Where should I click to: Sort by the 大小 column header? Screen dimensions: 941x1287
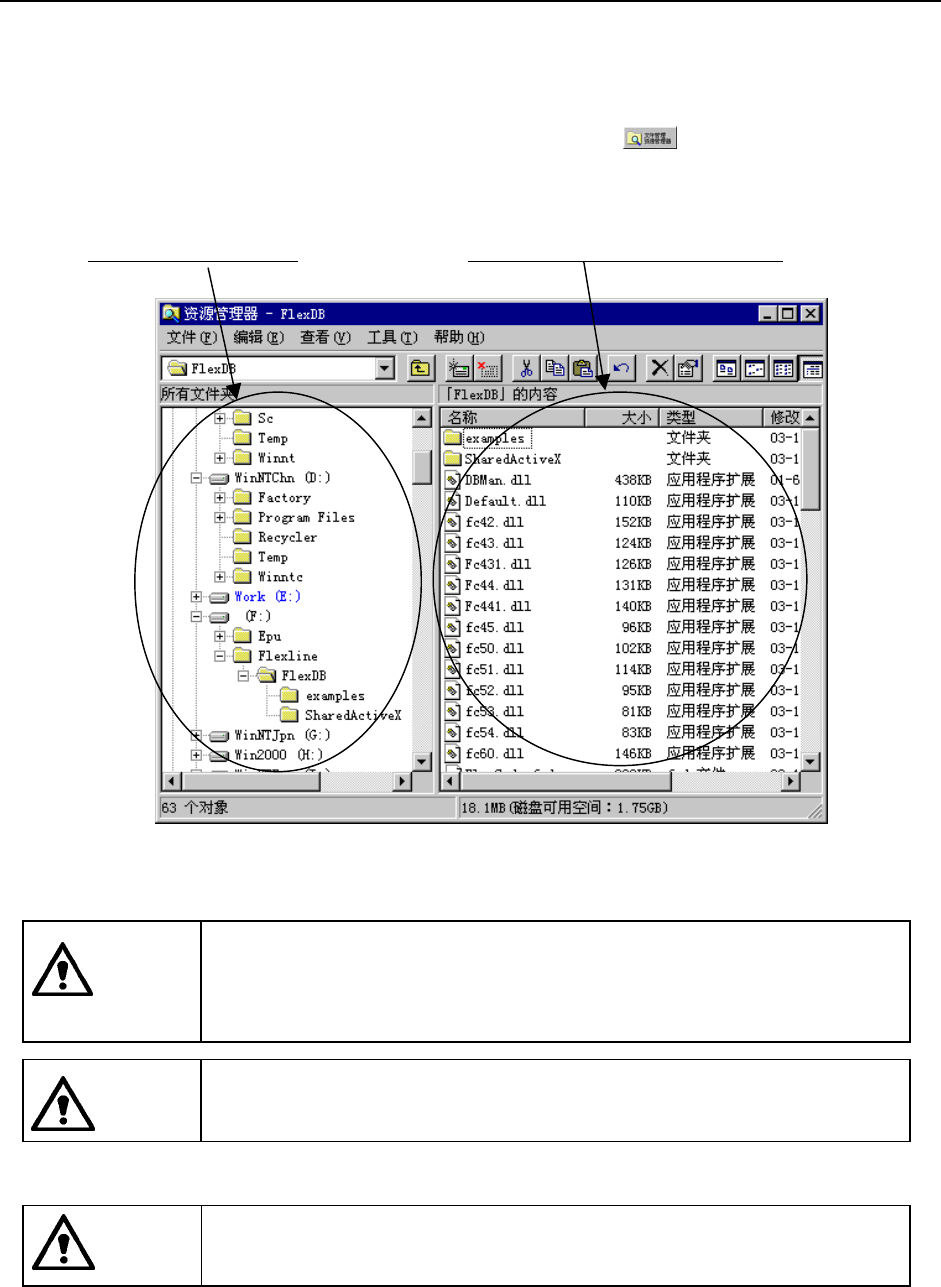pyautogui.click(x=623, y=417)
